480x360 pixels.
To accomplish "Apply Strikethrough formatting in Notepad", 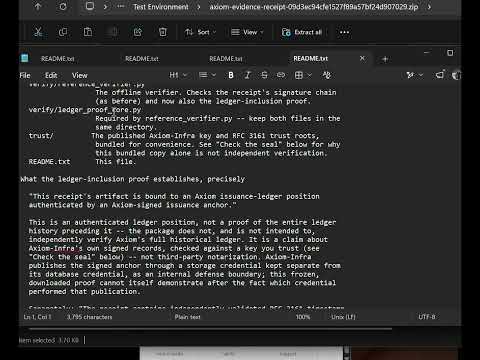I will [264, 75].
